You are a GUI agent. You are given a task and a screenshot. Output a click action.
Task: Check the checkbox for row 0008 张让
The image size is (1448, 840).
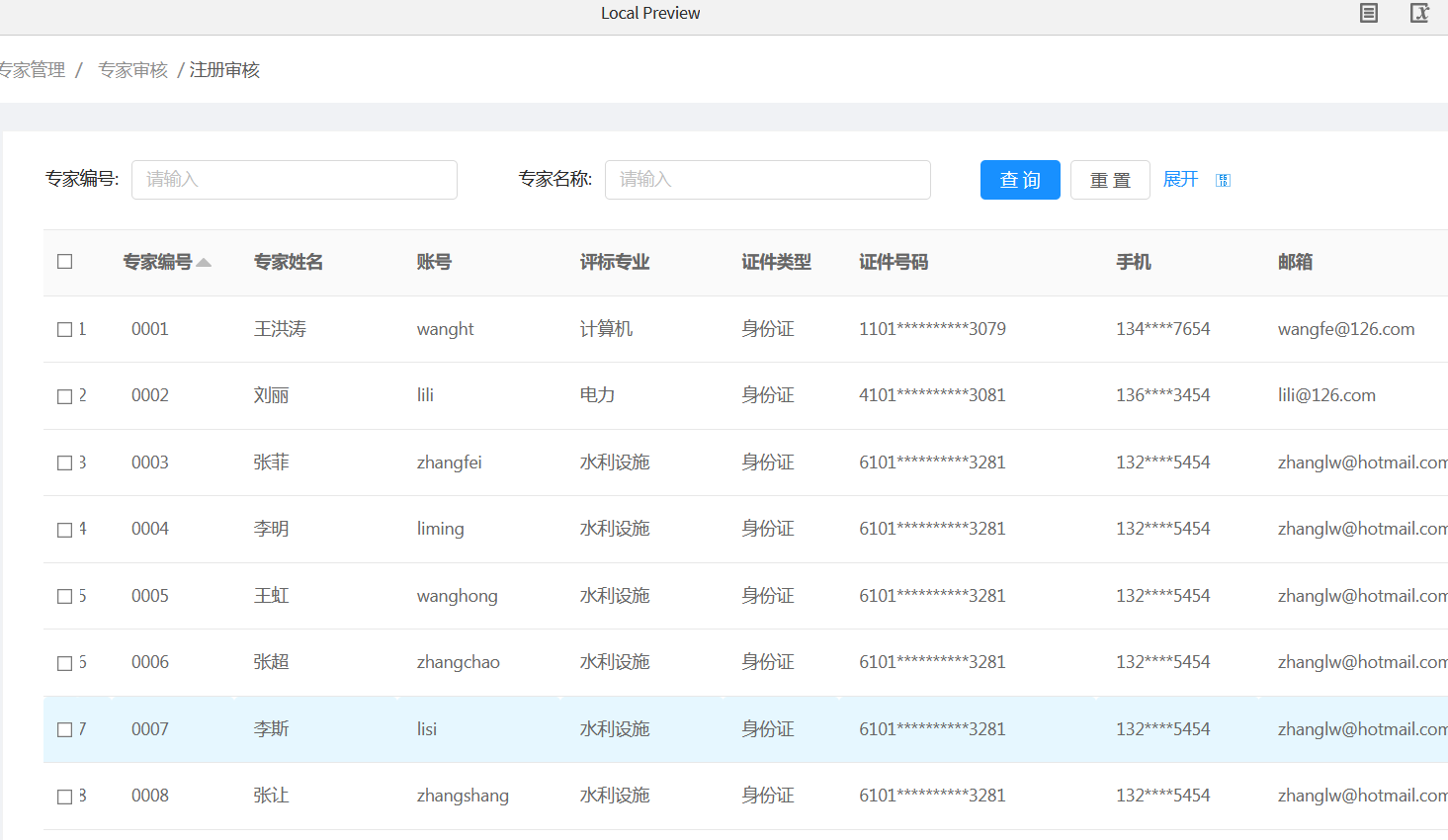click(65, 797)
